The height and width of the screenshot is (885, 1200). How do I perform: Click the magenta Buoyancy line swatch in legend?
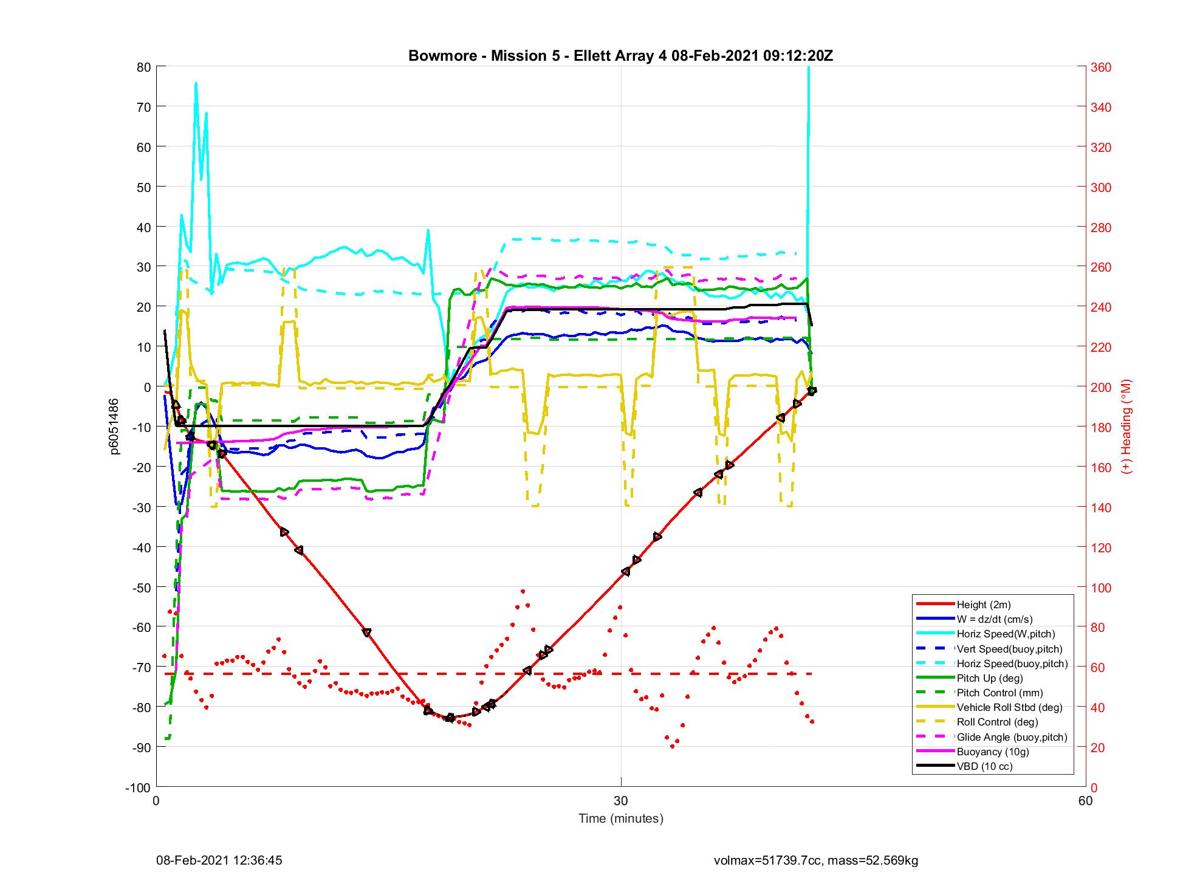click(934, 751)
